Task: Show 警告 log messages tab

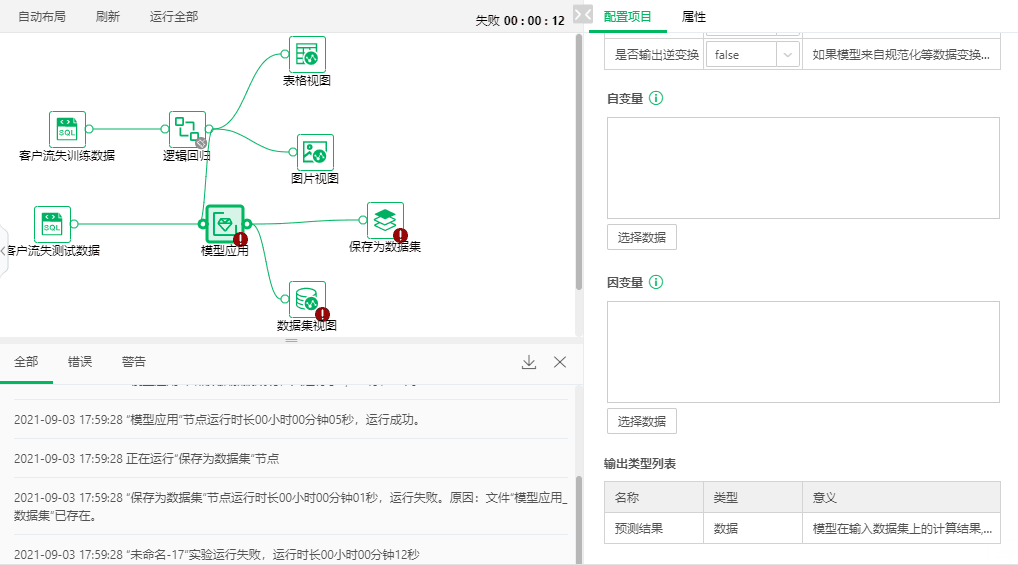Action: pos(134,362)
